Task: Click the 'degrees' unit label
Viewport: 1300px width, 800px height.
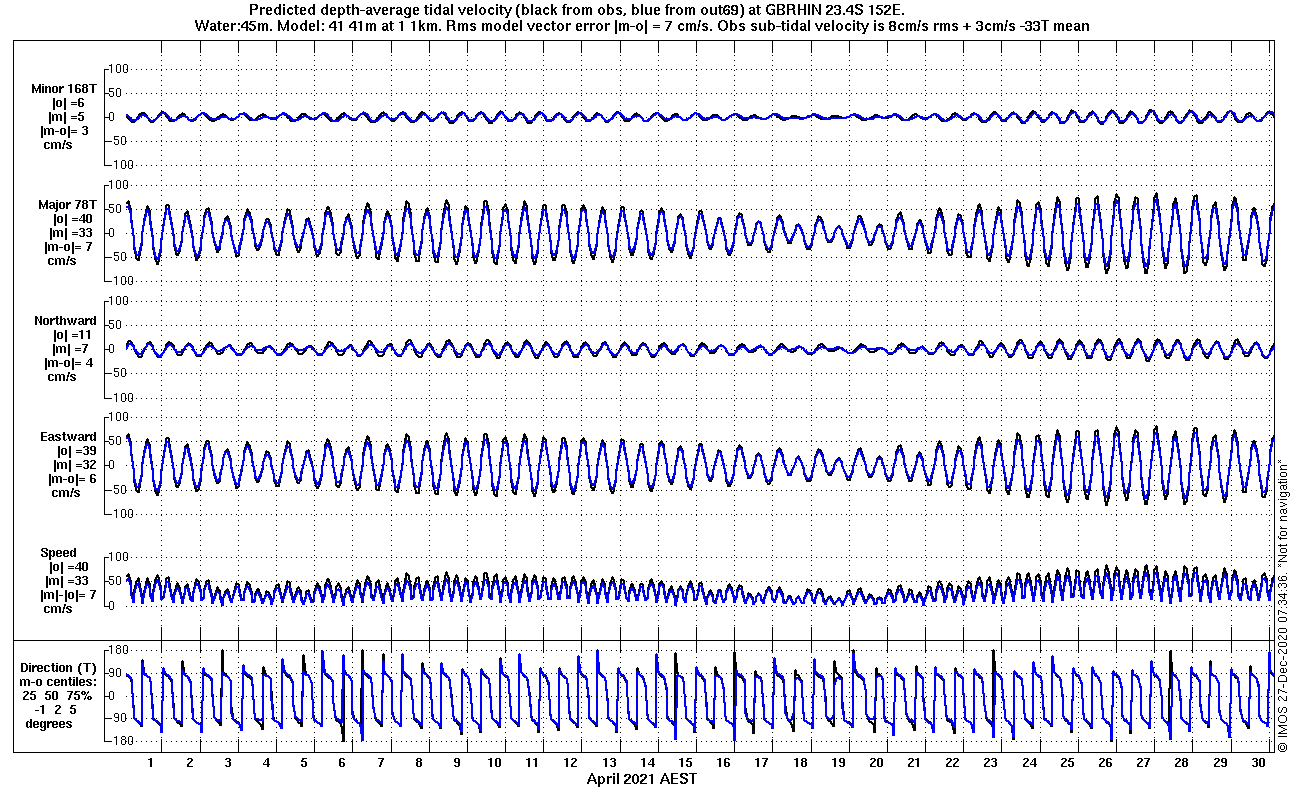Action: (49, 723)
